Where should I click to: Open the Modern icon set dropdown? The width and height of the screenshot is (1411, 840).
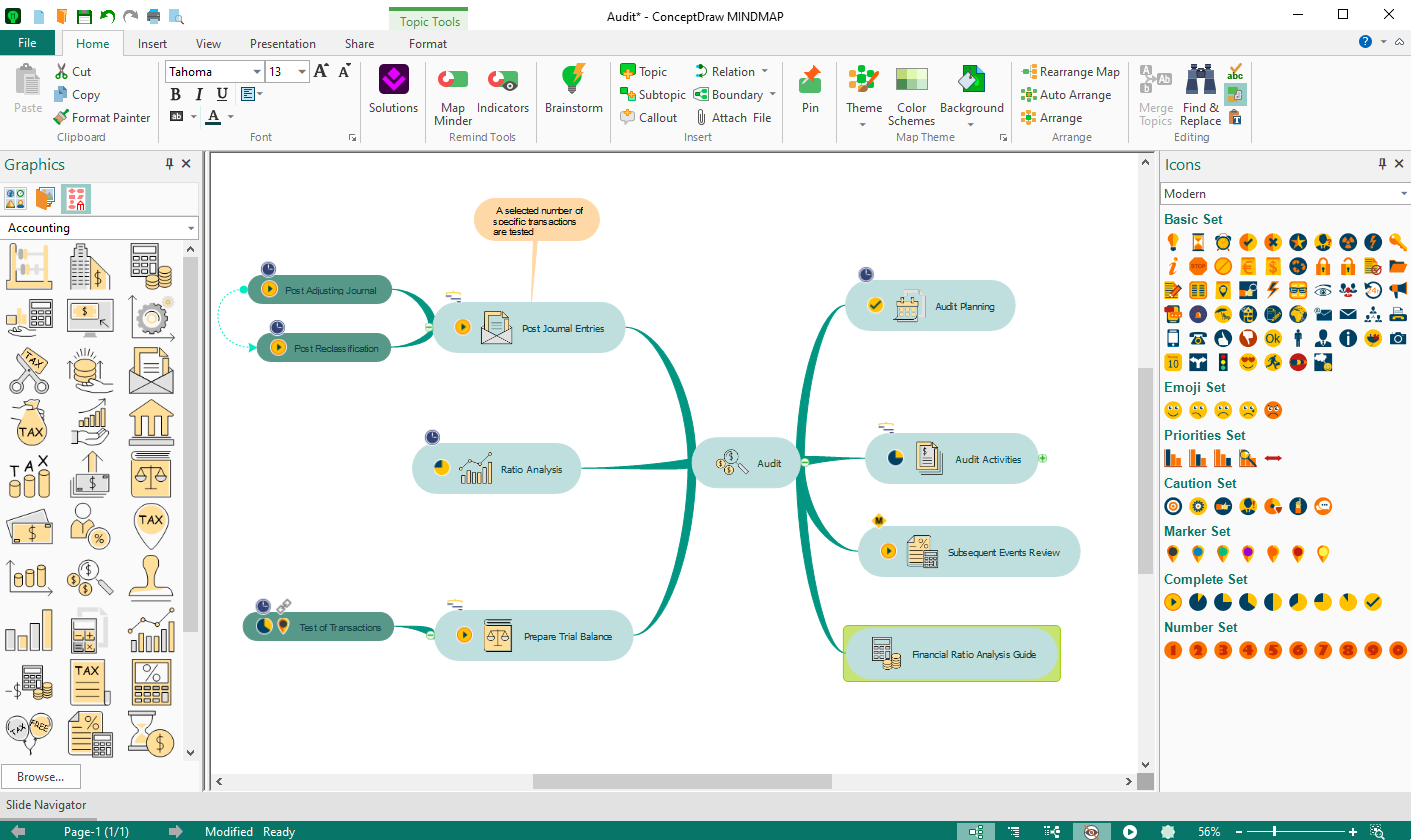[x=1404, y=194]
